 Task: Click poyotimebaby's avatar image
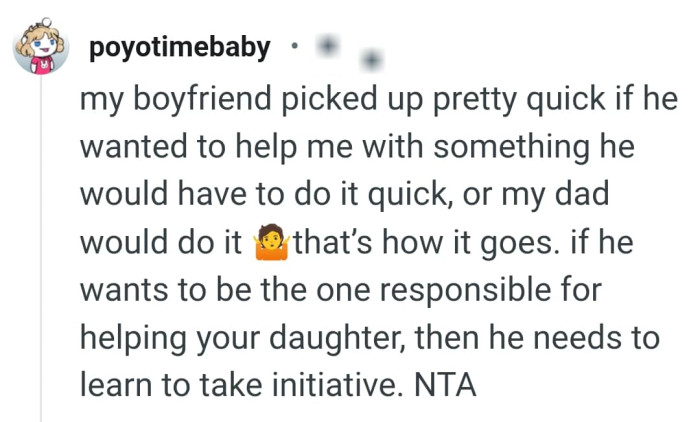pos(40,46)
